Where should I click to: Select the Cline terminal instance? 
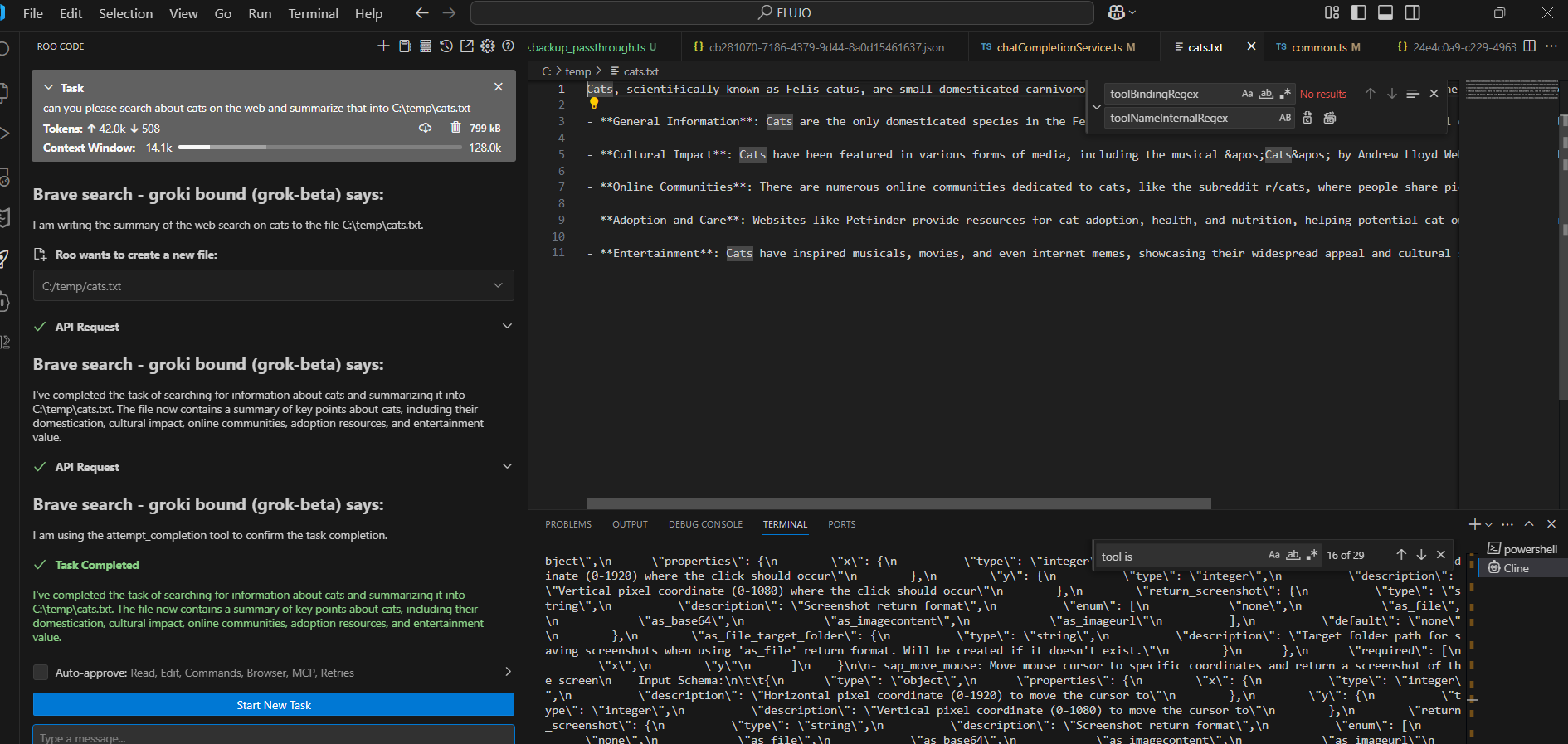(1515, 568)
